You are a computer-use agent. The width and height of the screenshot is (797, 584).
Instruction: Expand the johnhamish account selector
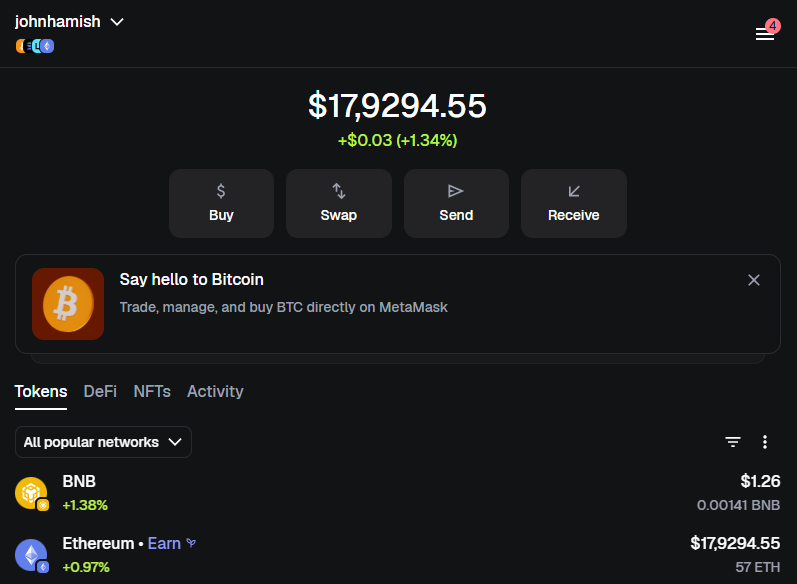pyautogui.click(x=69, y=22)
